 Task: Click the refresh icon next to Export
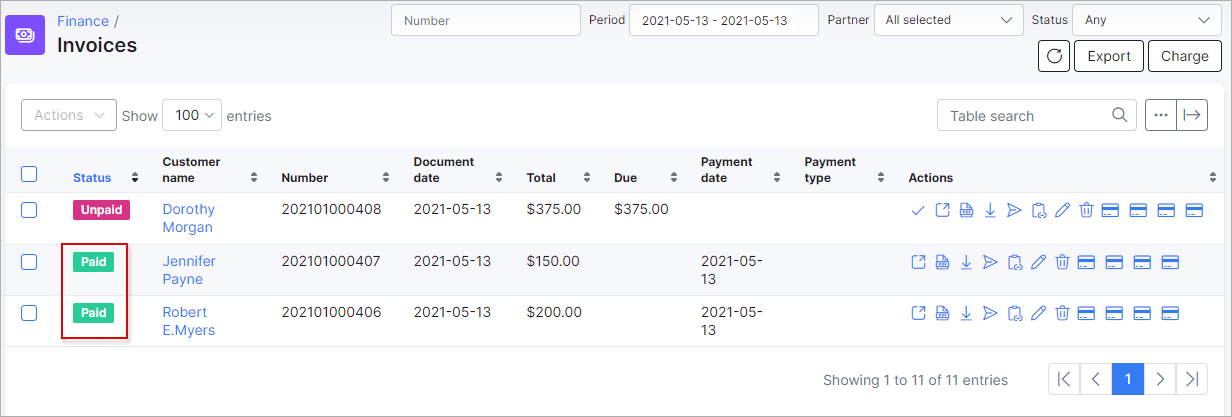pos(1054,56)
